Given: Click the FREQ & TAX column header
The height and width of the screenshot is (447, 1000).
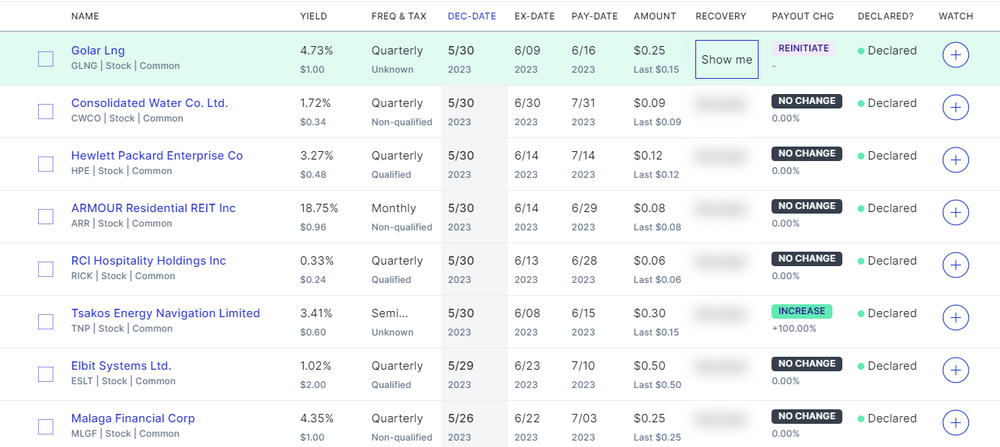Looking at the screenshot, I should [x=399, y=17].
